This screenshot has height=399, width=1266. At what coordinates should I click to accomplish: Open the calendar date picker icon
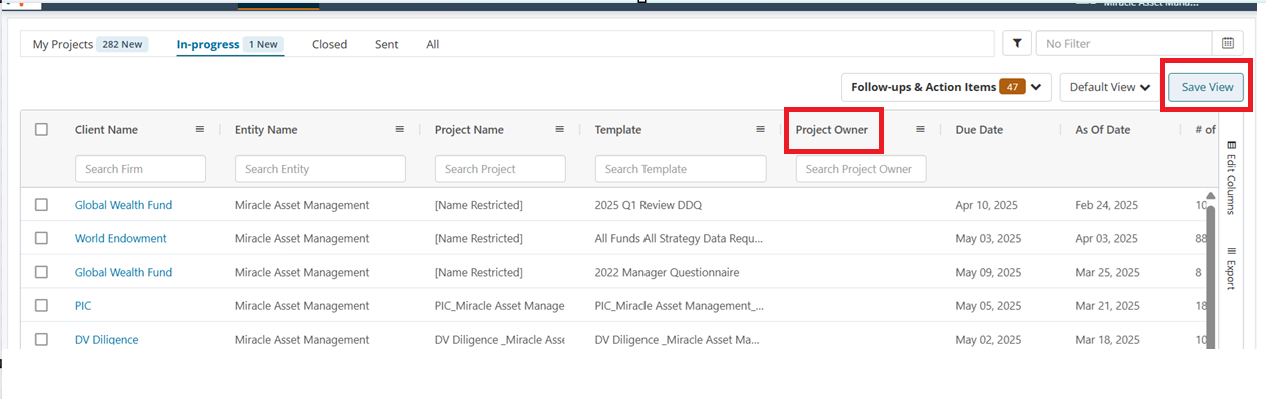pyautogui.click(x=1227, y=43)
